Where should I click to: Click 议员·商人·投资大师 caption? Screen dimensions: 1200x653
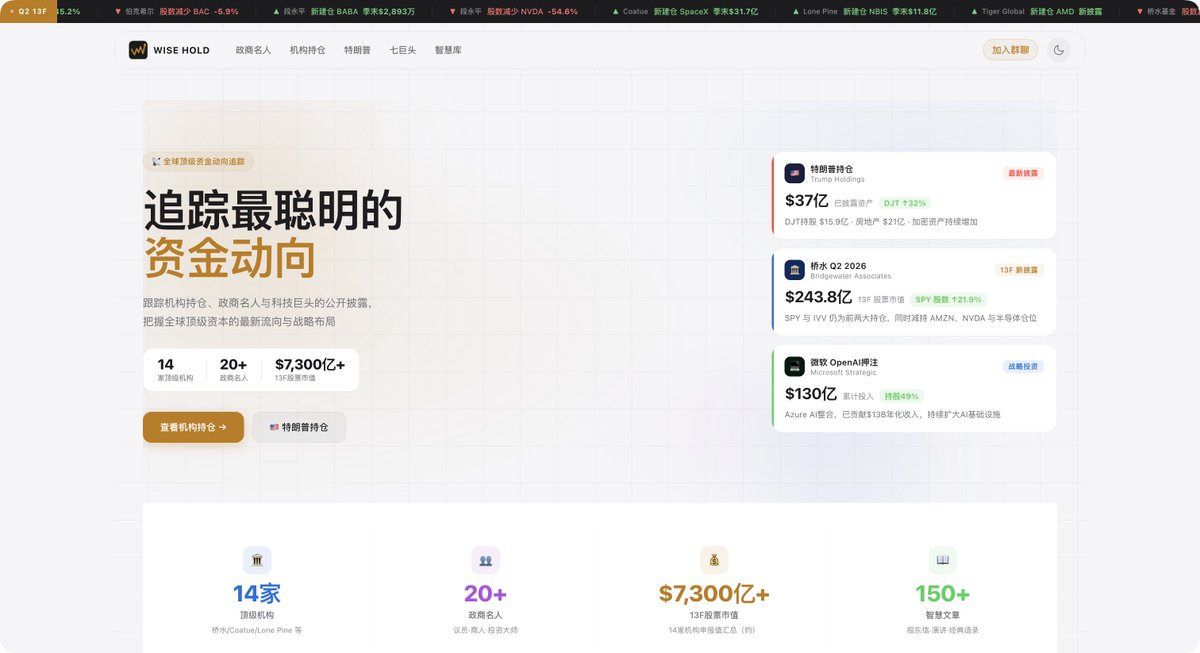(x=485, y=631)
